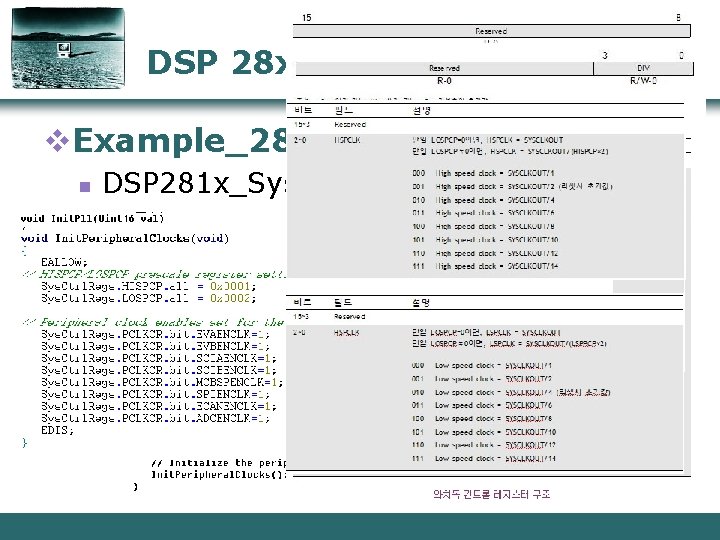This screenshot has height=540, width=720.
Task: Click '100 Low speed clock = SYSCLKOUT/8'
Action: (482, 419)
